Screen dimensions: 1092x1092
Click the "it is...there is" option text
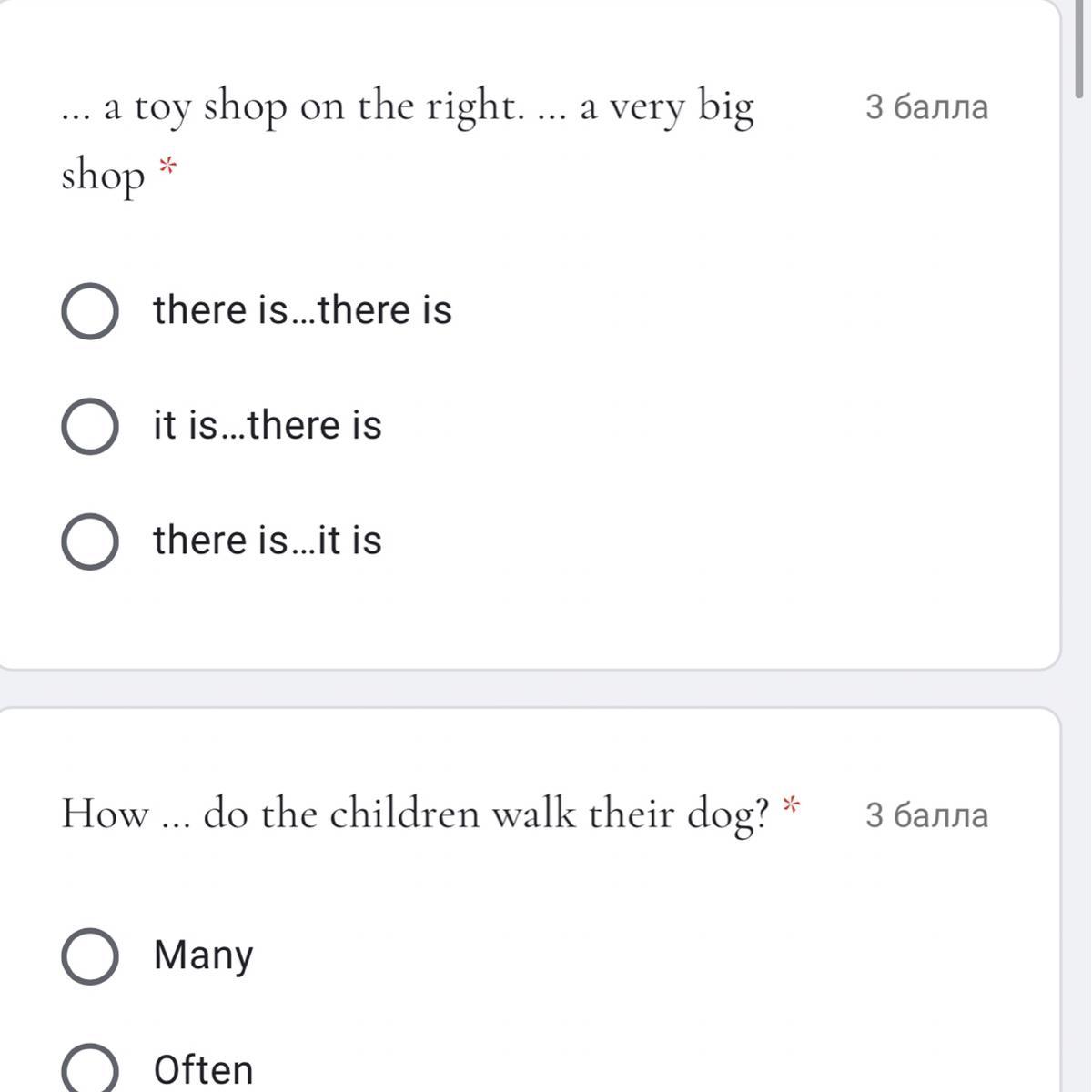click(268, 426)
